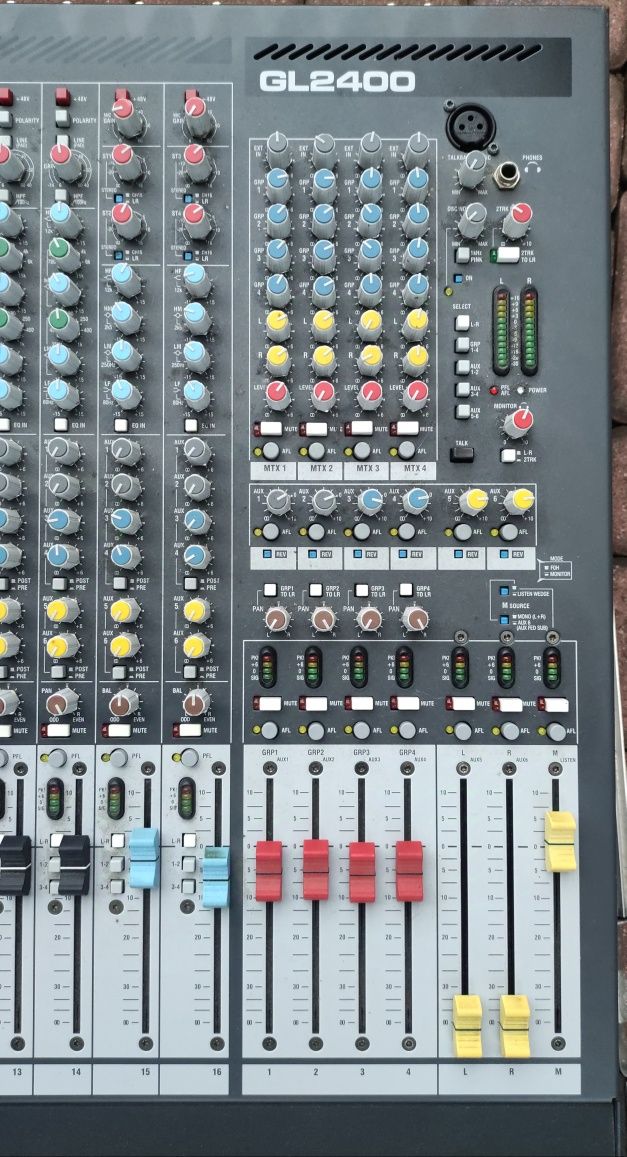Screen dimensions: 627x1157
Task: Mute the GRP1 group output
Action: tap(269, 704)
